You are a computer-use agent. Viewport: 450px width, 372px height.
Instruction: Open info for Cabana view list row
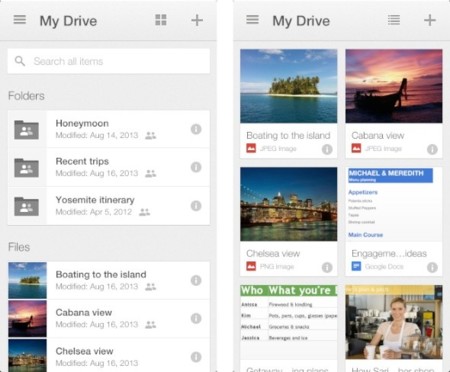pos(196,318)
